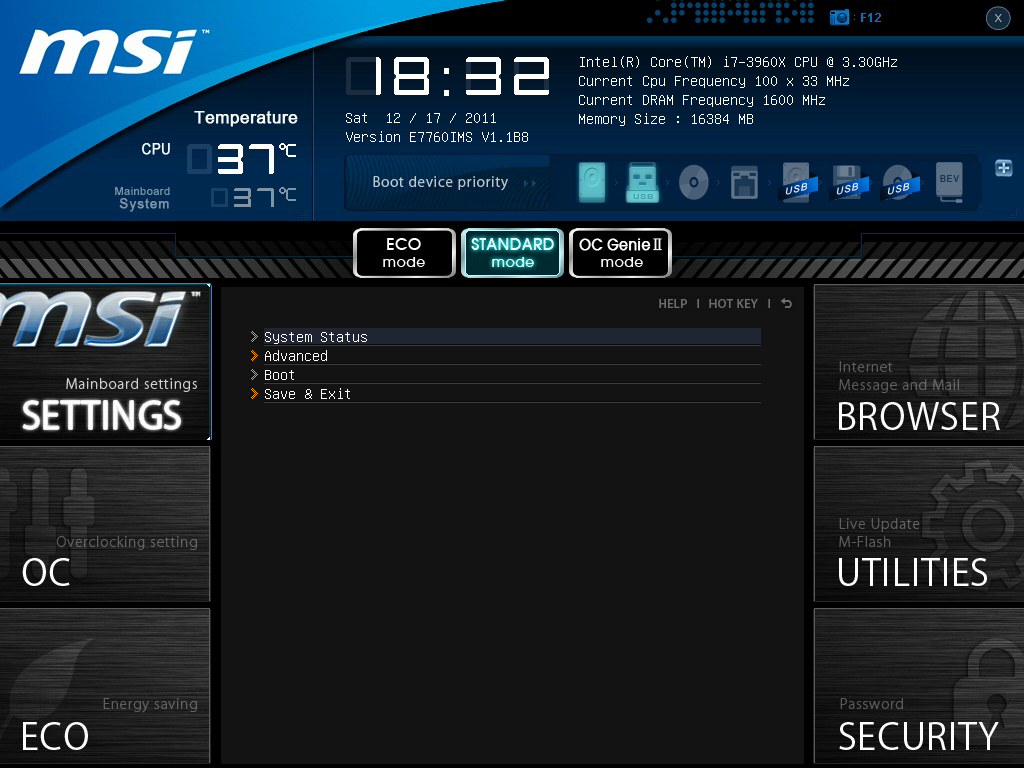The height and width of the screenshot is (768, 1024).
Task: Click the back arrow next to HOT KEY
Action: [786, 303]
